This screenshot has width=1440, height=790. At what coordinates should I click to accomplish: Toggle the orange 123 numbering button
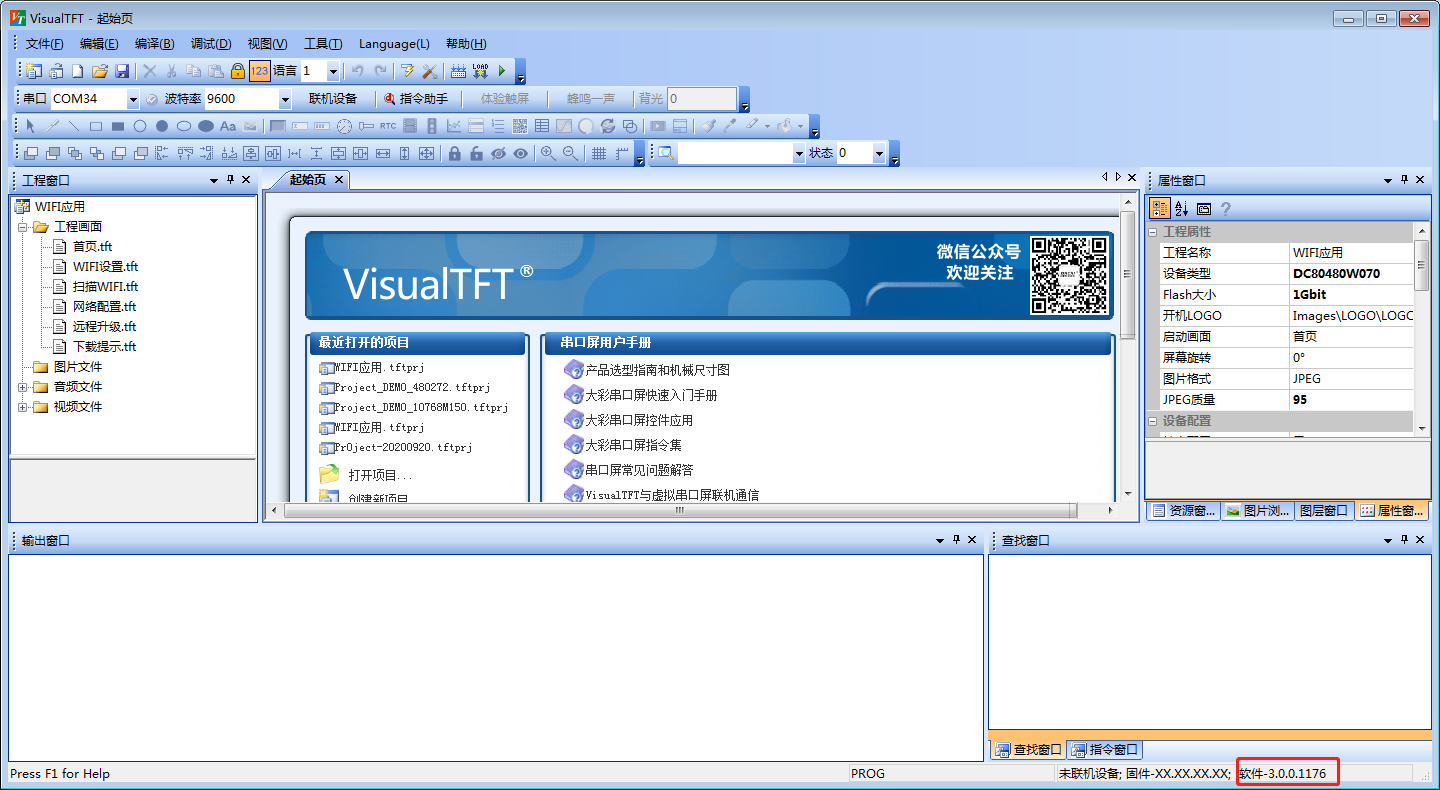coord(259,71)
